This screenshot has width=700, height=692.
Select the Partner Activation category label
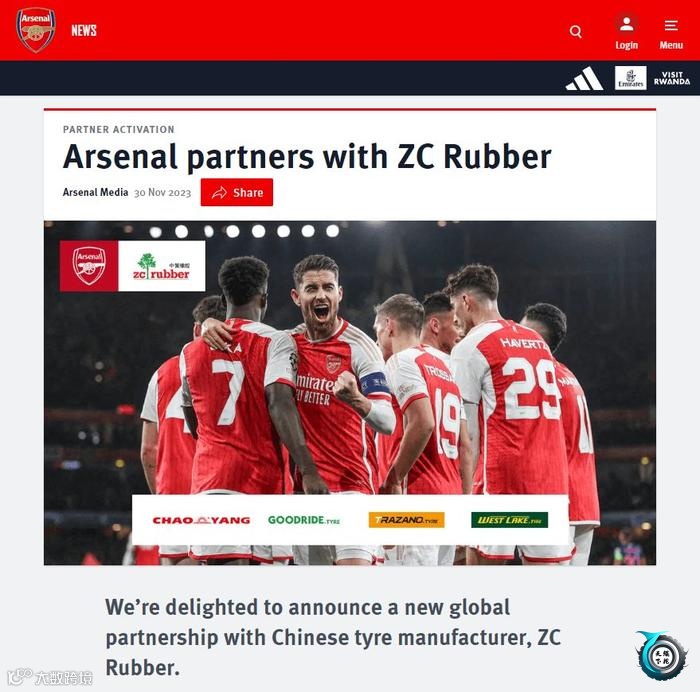coord(119,129)
